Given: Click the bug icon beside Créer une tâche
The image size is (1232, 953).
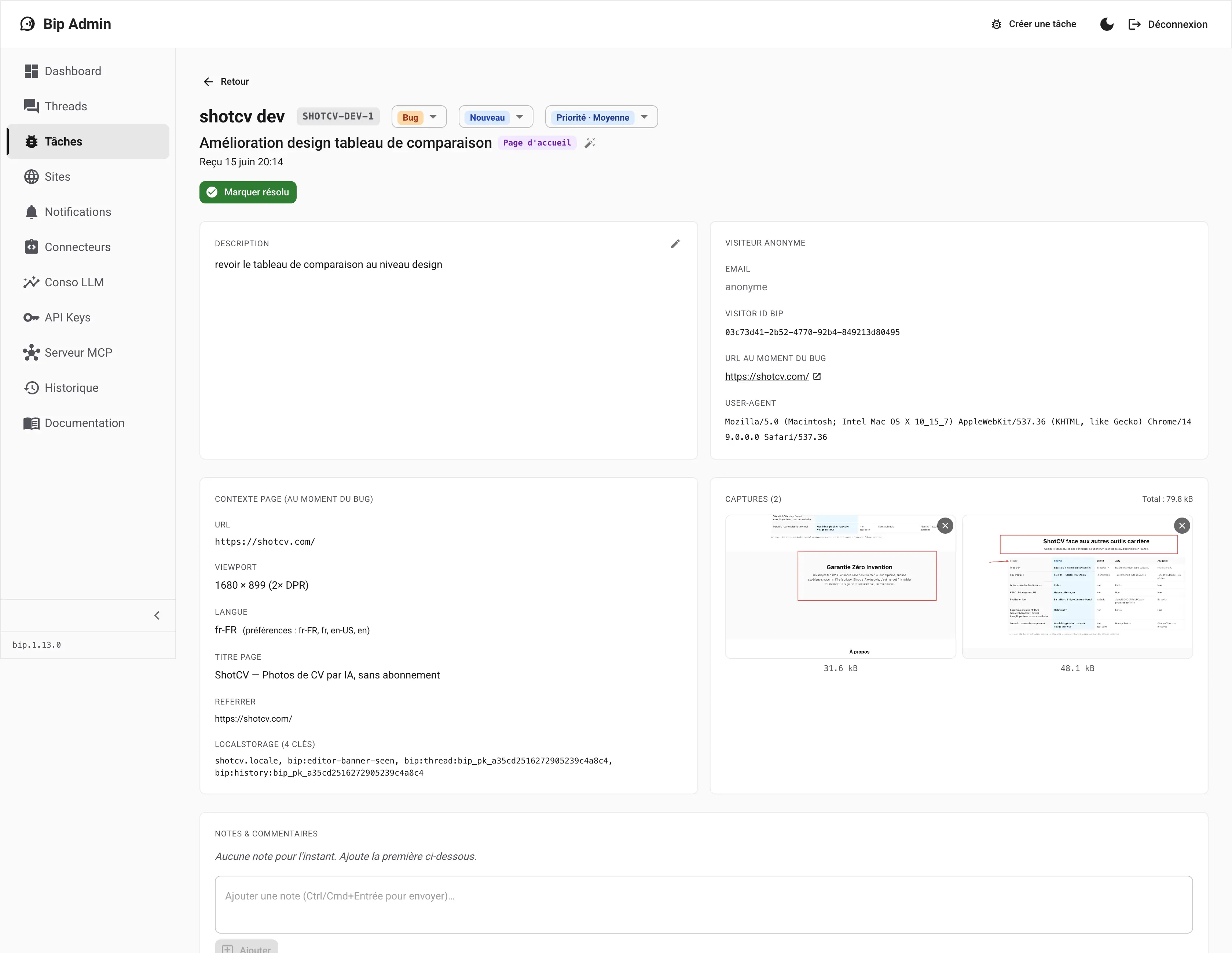Looking at the screenshot, I should (997, 24).
